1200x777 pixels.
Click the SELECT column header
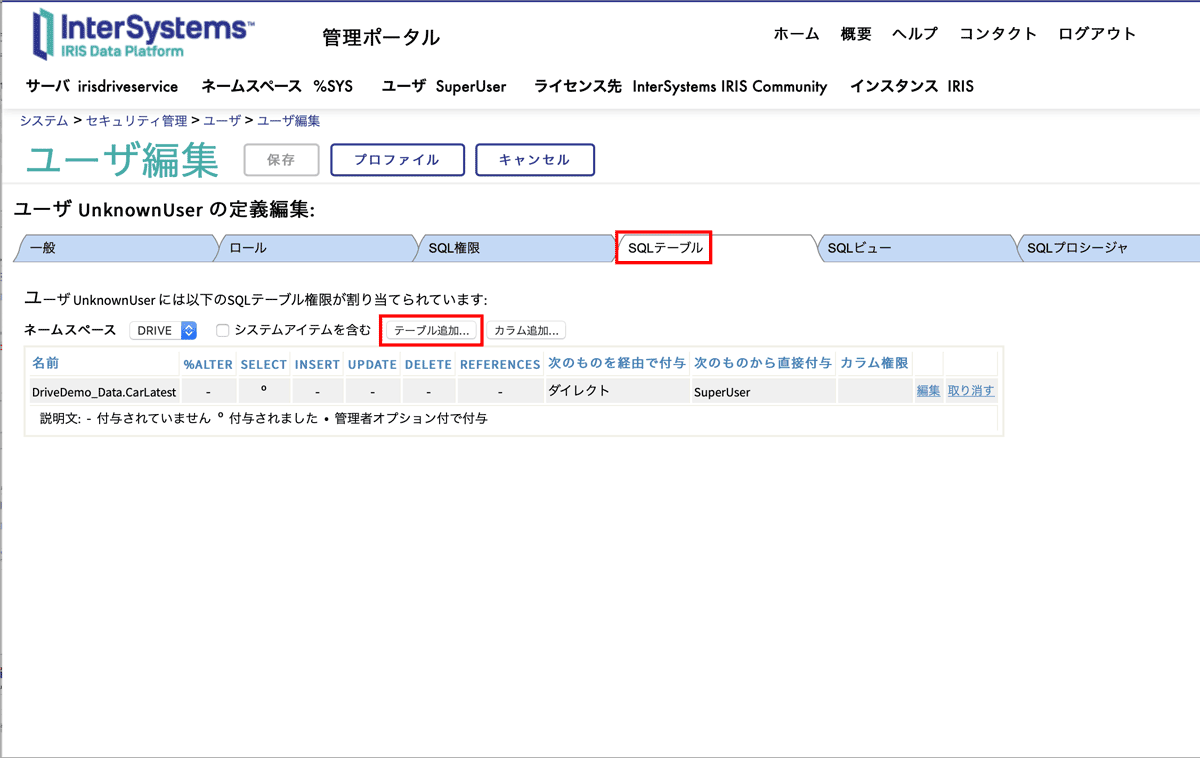point(264,364)
